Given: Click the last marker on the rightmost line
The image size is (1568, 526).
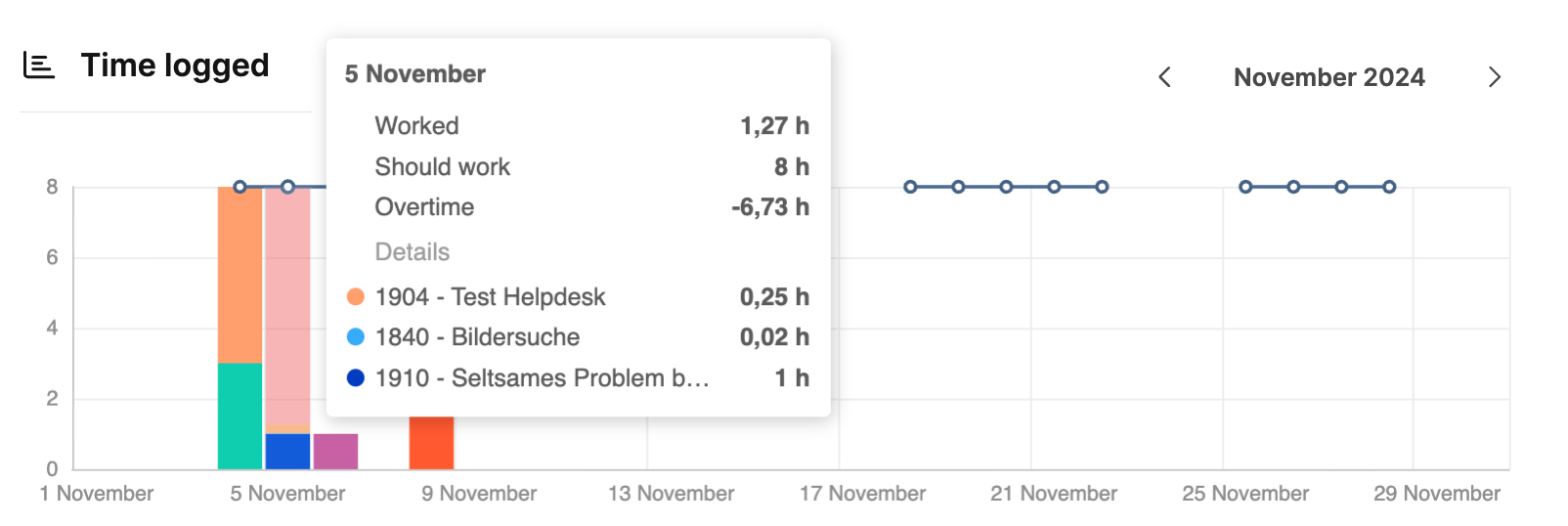Looking at the screenshot, I should click(x=1389, y=187).
